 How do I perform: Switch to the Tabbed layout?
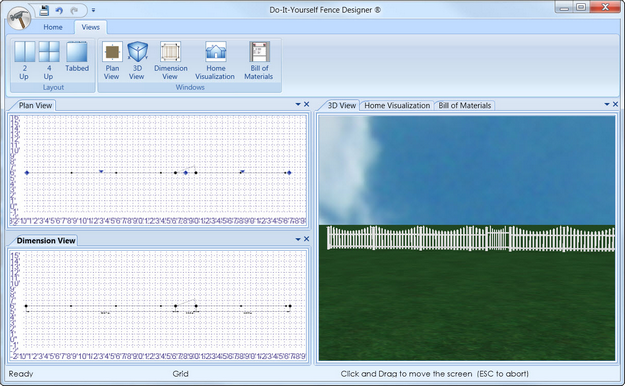pyautogui.click(x=77, y=57)
